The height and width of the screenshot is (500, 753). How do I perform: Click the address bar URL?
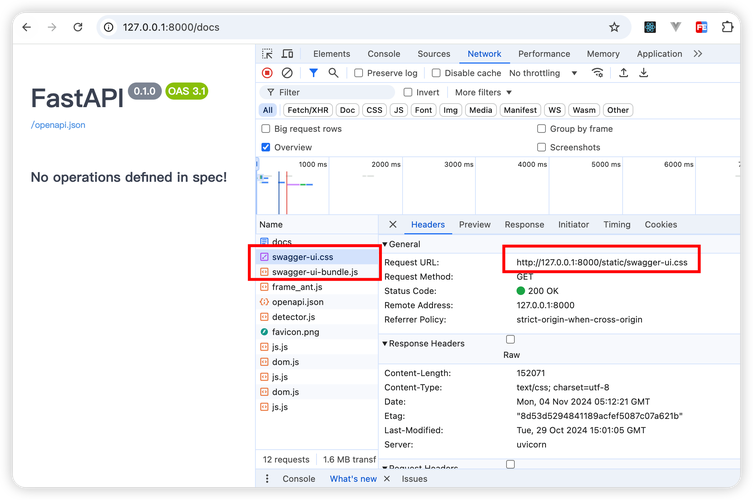171,27
